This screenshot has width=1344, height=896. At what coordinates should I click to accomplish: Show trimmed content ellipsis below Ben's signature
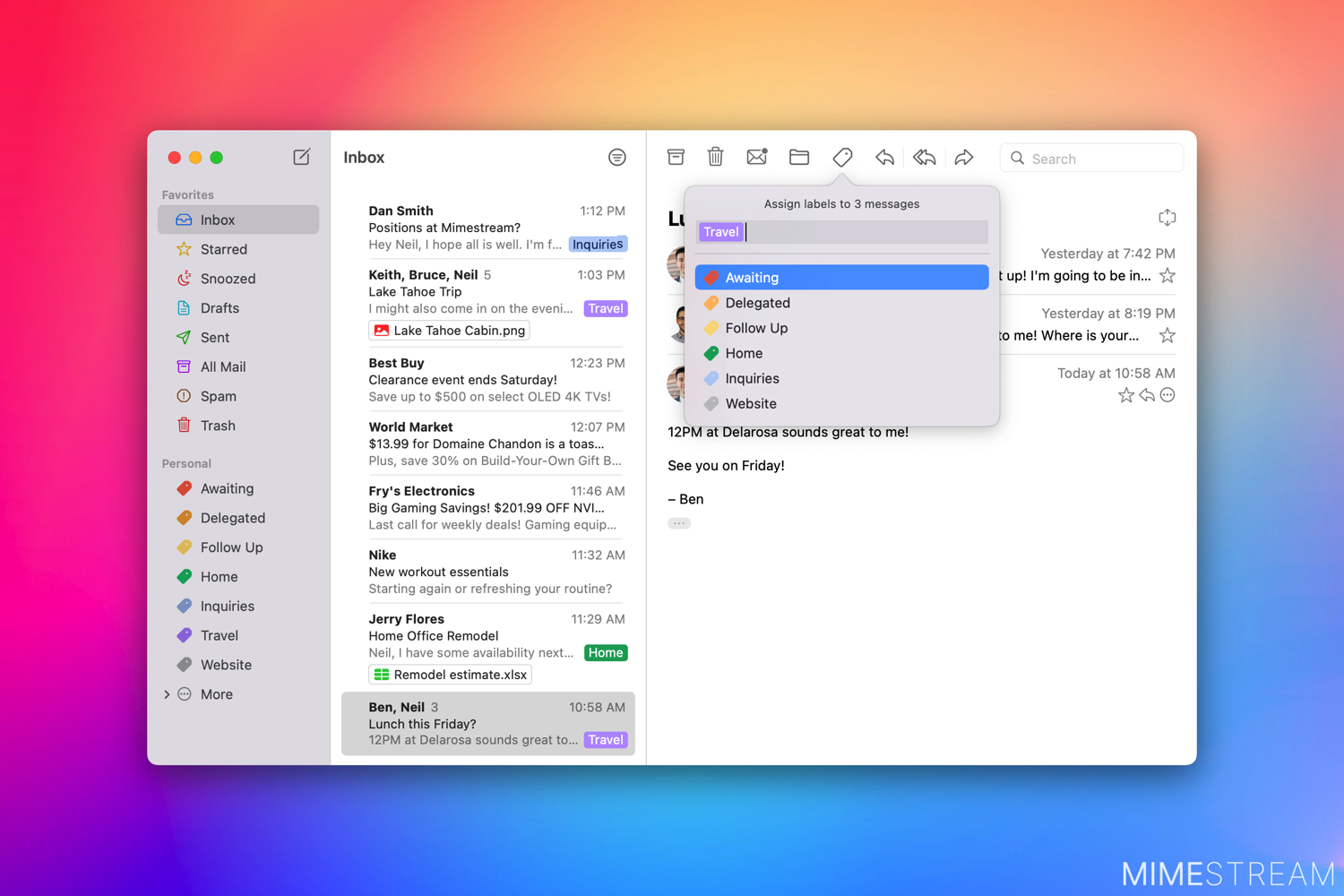(x=679, y=523)
